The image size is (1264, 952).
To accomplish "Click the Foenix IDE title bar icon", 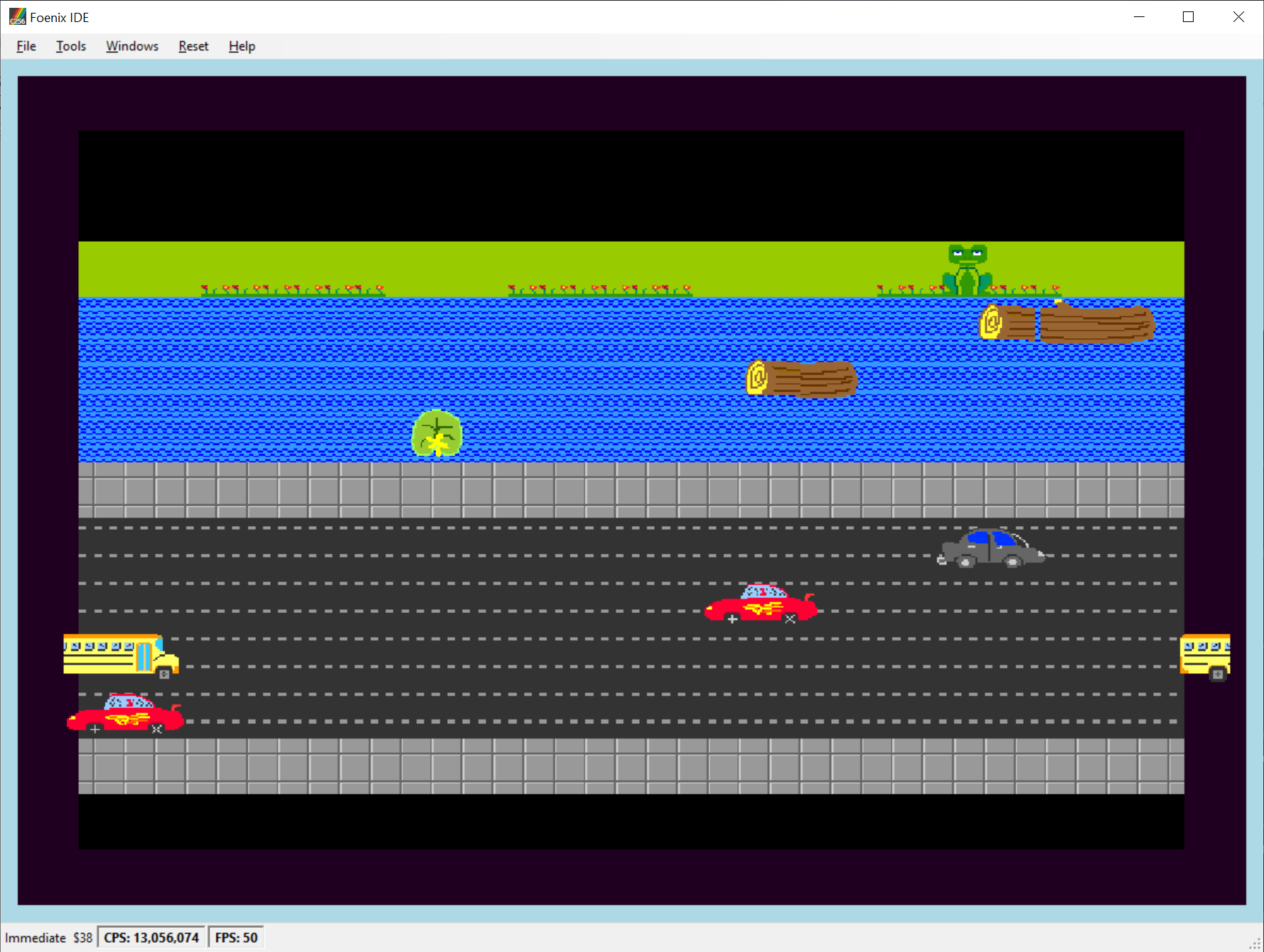I will pyautogui.click(x=17, y=16).
